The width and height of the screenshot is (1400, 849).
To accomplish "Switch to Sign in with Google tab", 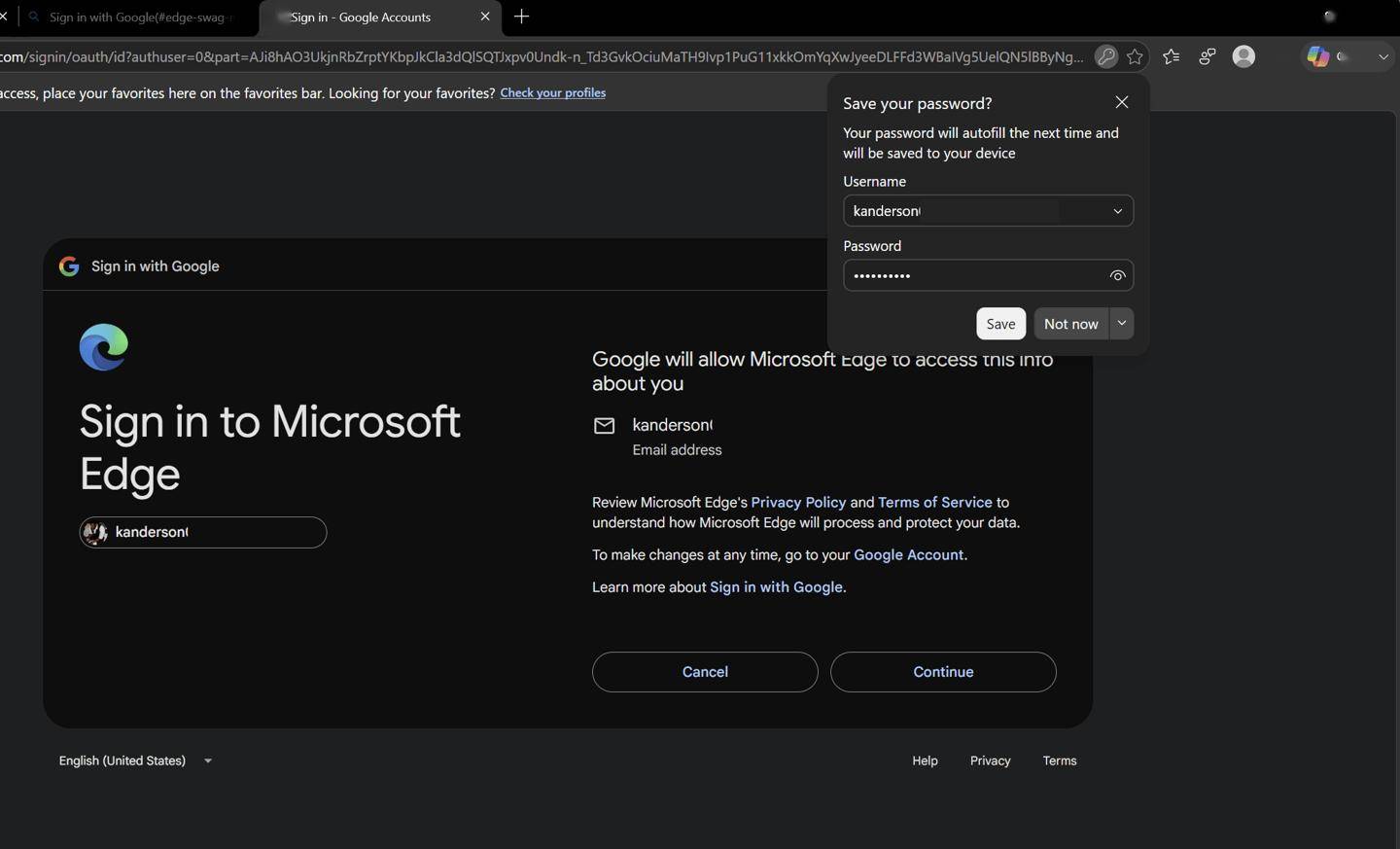I will (x=136, y=17).
